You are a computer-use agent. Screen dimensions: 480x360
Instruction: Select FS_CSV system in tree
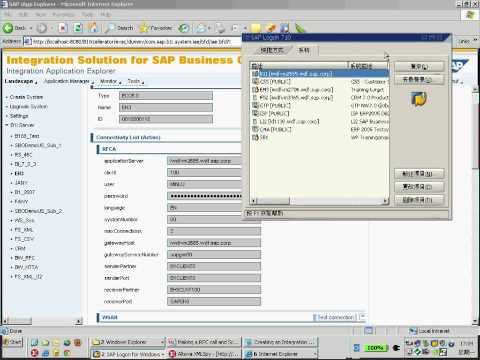click(x=24, y=239)
